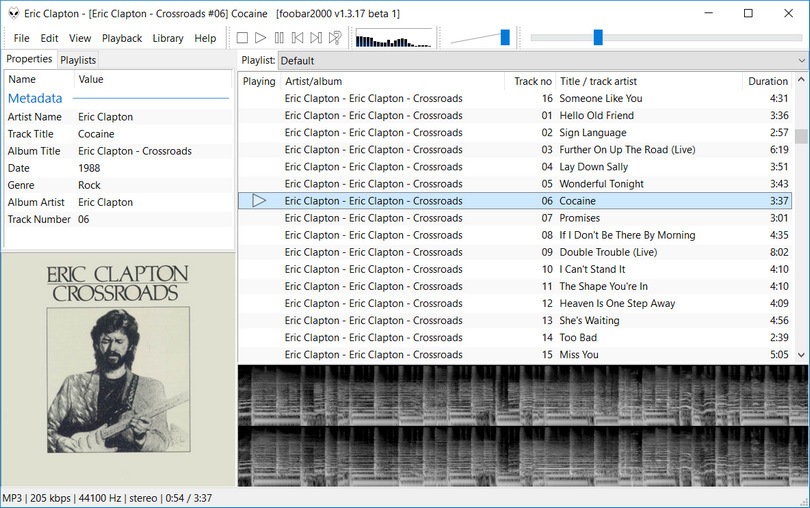Click the Date value 1988
The width and height of the screenshot is (810, 508).
click(x=89, y=168)
